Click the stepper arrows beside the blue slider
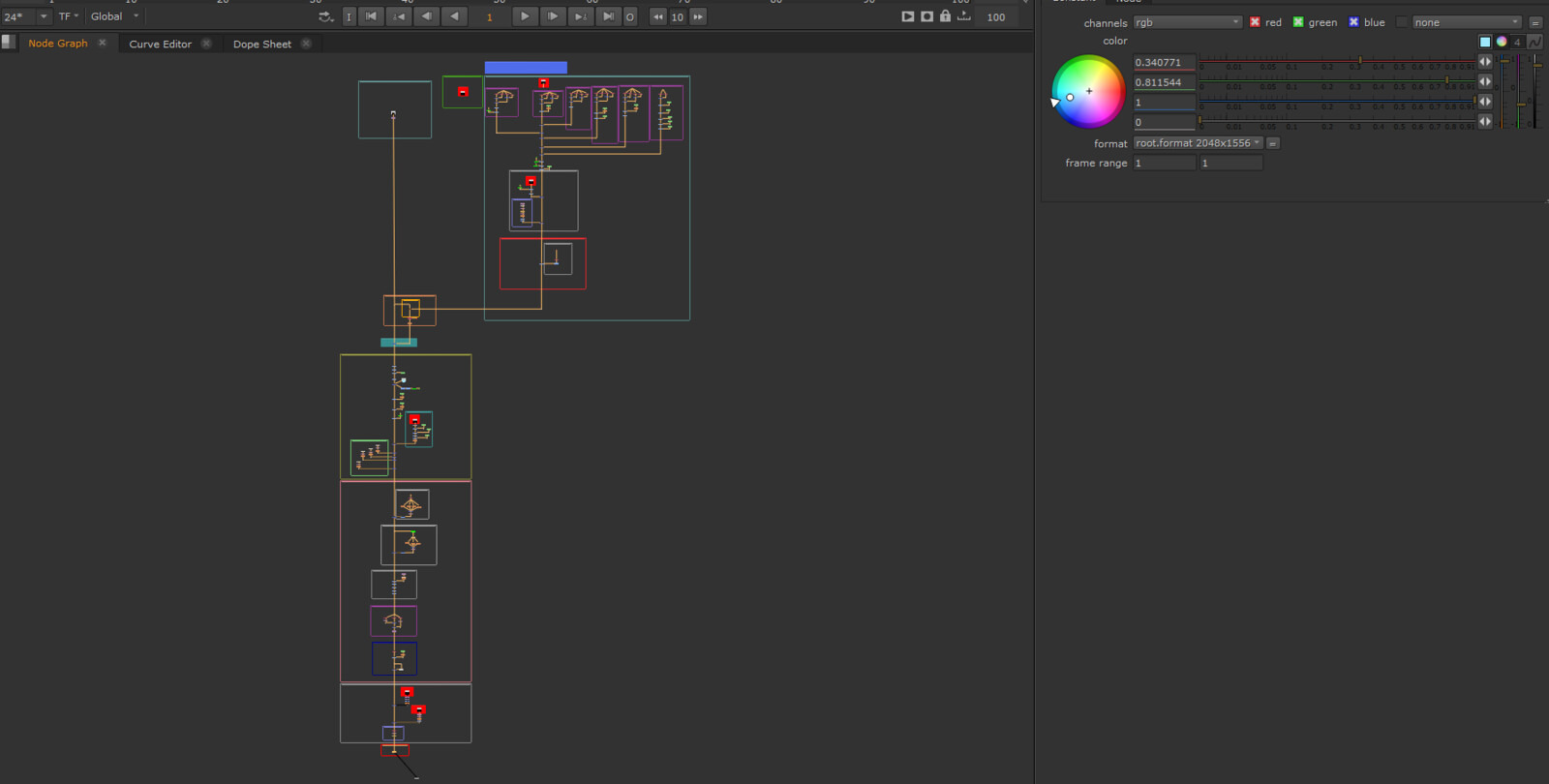 (1485, 102)
